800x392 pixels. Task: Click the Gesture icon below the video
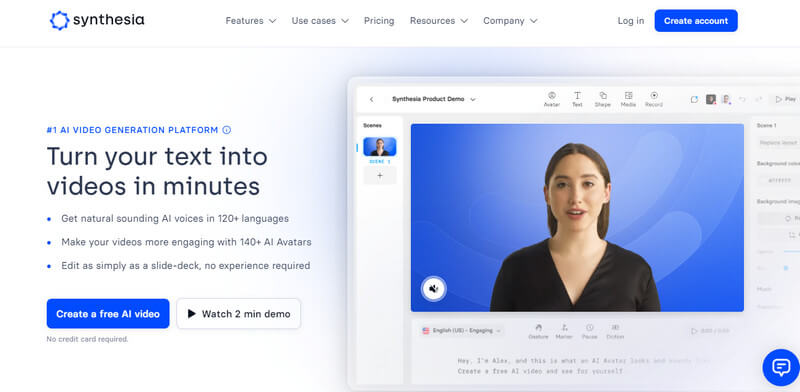[538, 331]
